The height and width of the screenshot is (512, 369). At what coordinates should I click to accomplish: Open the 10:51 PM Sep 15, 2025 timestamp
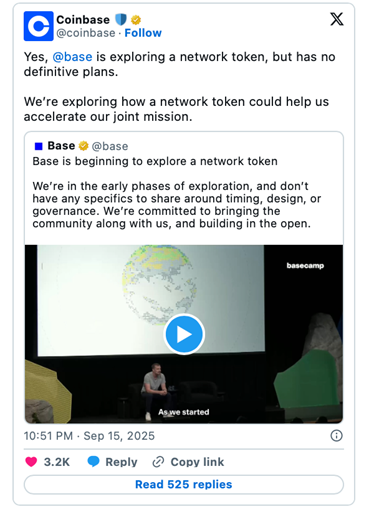click(x=89, y=436)
